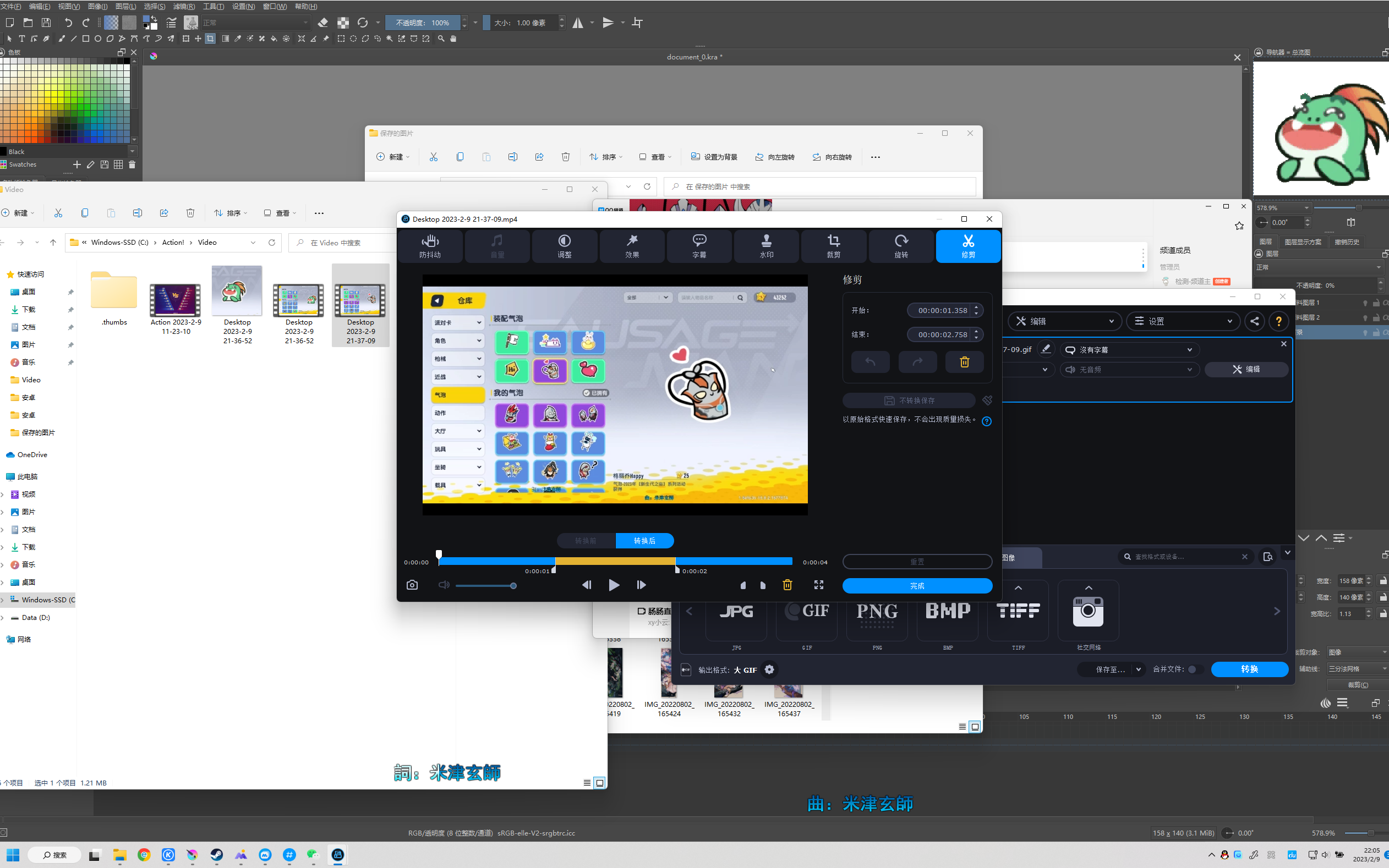Open Krita's 滤镜 (Filter) menu
The image size is (1389, 868).
tap(184, 6)
